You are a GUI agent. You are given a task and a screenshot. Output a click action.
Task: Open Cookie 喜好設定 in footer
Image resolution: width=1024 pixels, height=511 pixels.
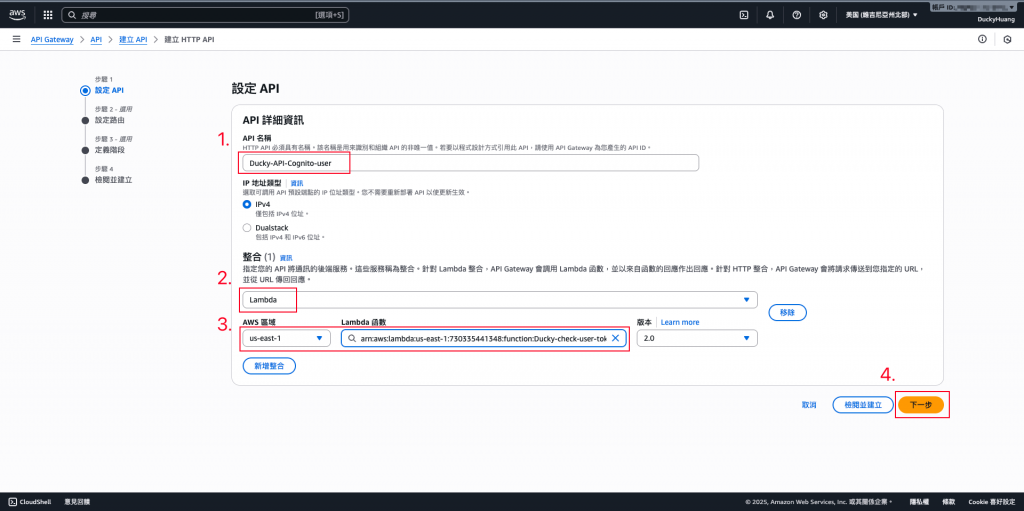point(992,502)
